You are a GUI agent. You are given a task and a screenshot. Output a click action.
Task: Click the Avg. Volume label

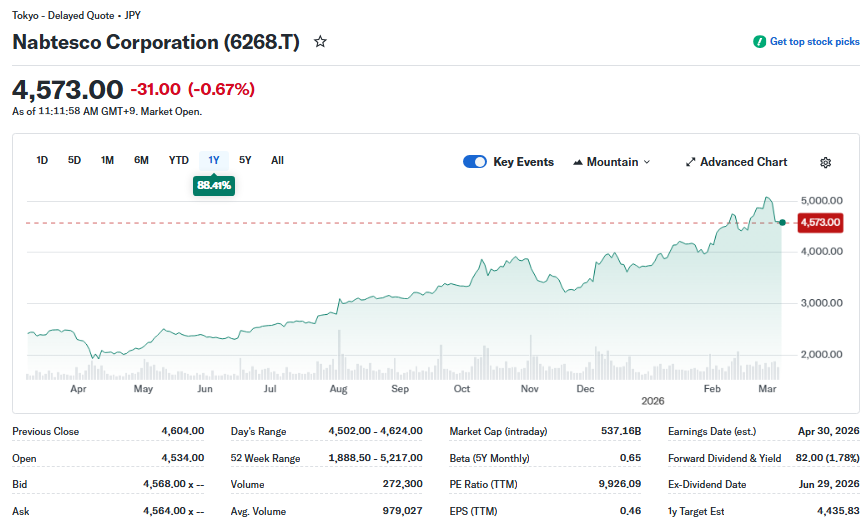(x=258, y=511)
